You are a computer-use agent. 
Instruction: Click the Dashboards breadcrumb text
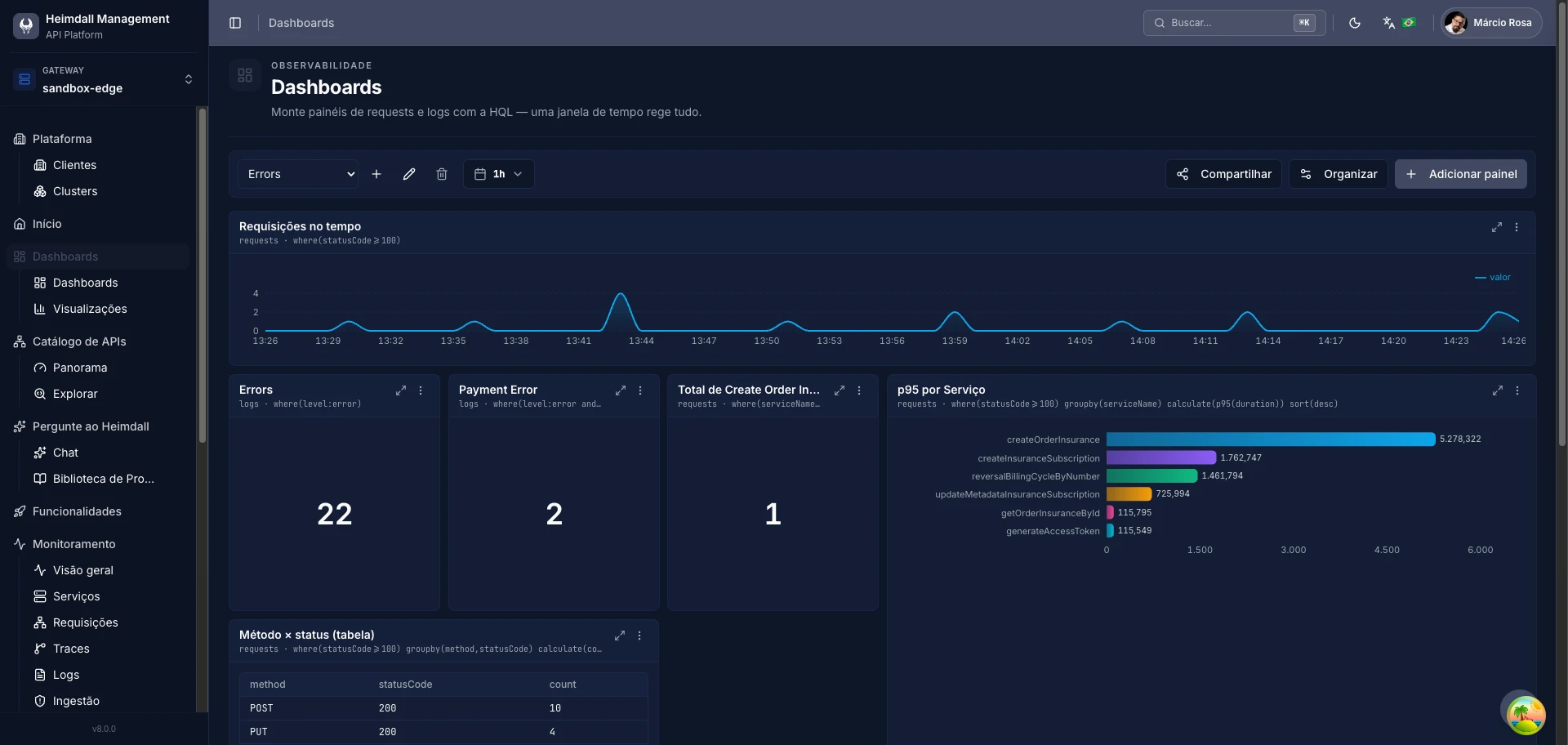[x=301, y=23]
